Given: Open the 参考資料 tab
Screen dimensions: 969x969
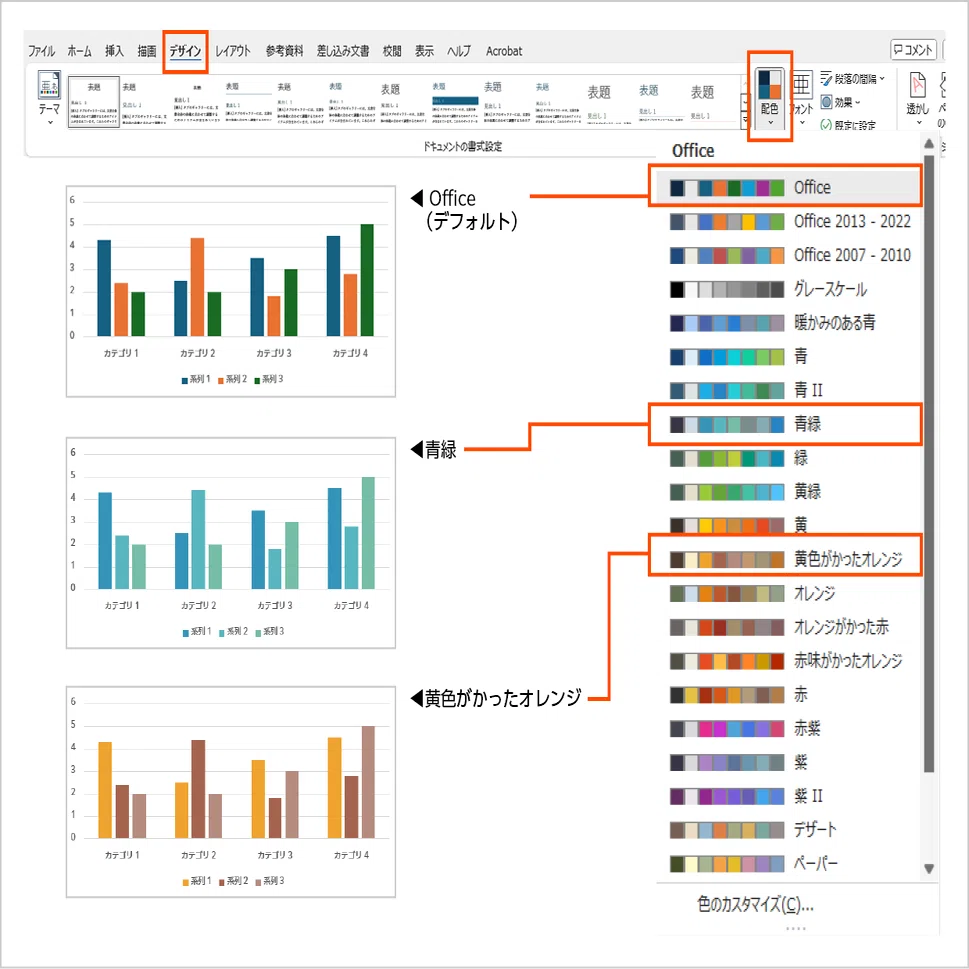Looking at the screenshot, I should pos(284,51).
